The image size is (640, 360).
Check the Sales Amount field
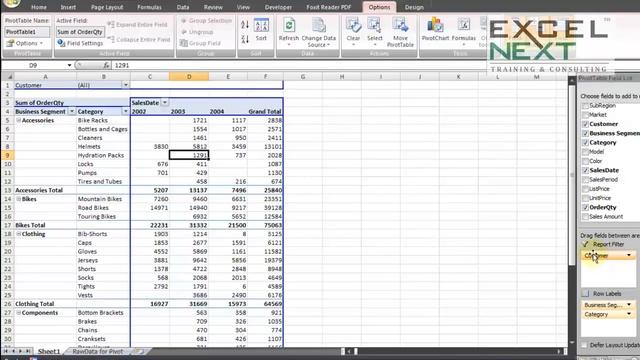(x=585, y=217)
